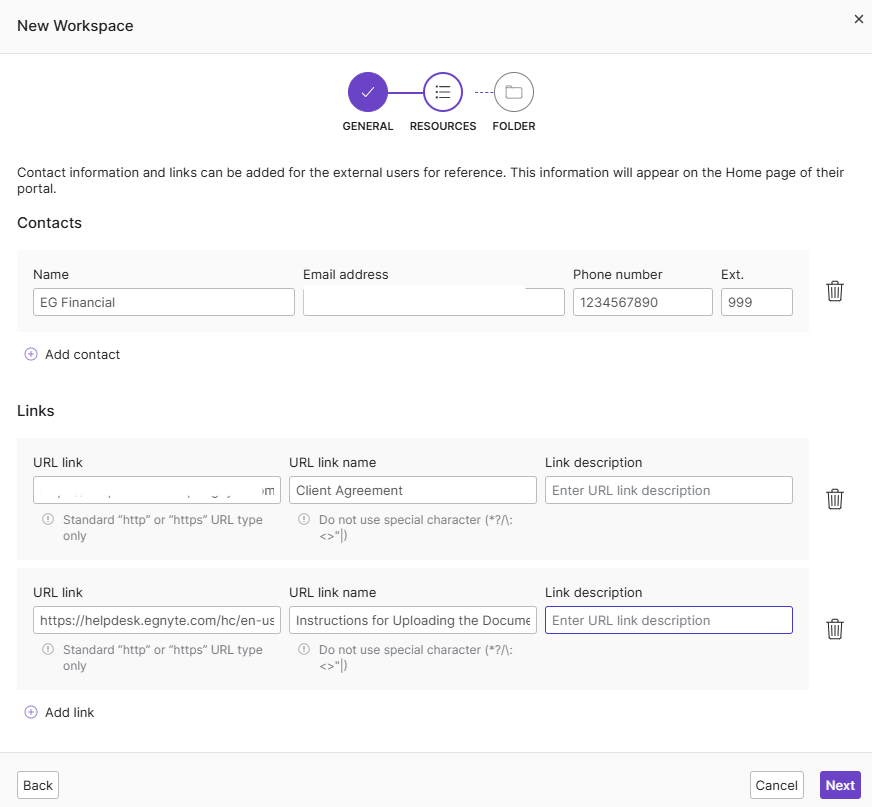Focus Link description field for Client Agreement
The height and width of the screenshot is (807, 872).
[669, 490]
